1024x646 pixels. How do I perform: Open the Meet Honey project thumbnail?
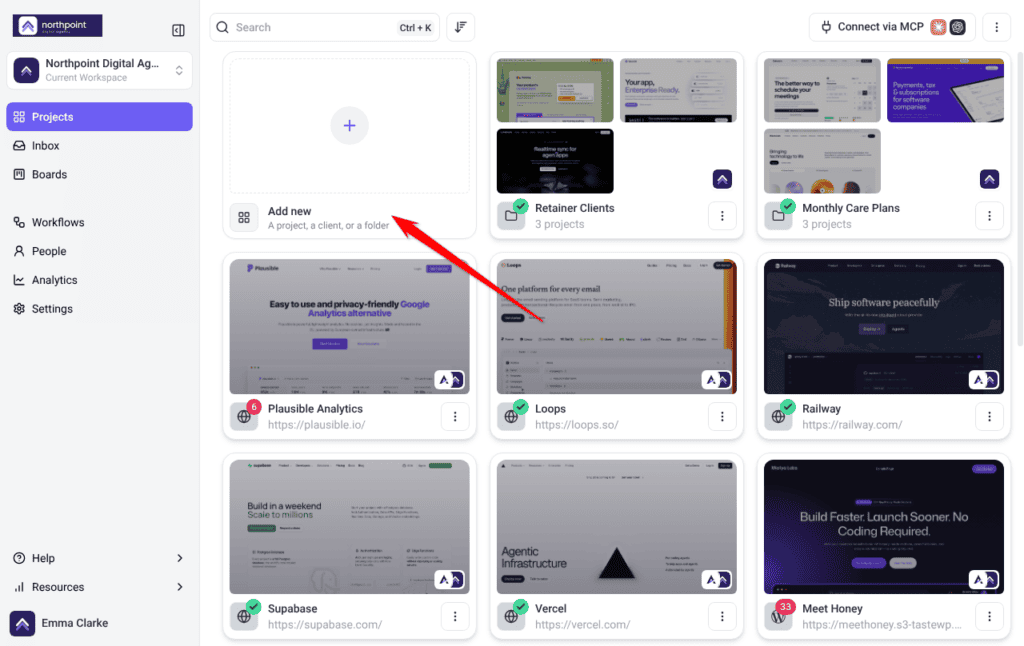coord(884,527)
